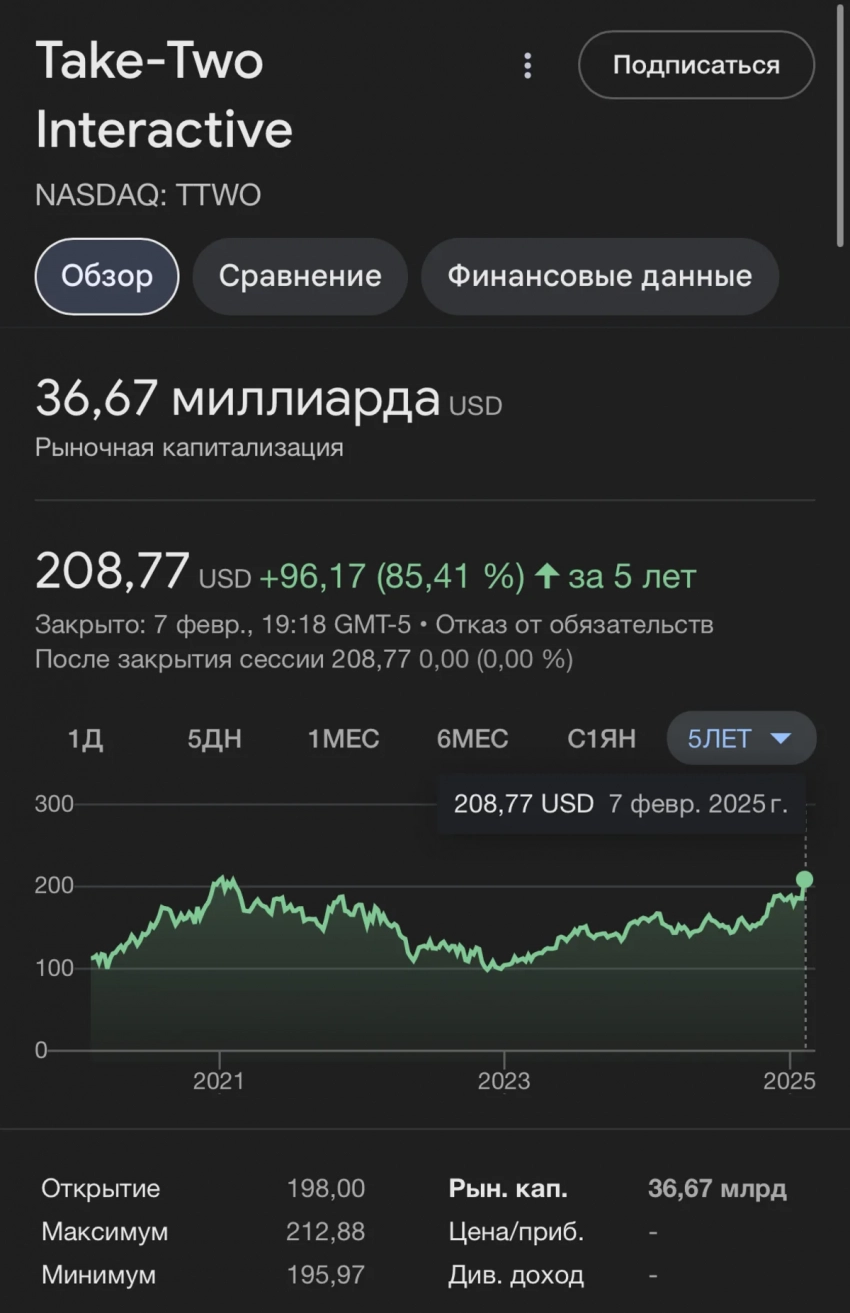
Task: Click the green chart endpoint marker
Action: [x=804, y=880]
